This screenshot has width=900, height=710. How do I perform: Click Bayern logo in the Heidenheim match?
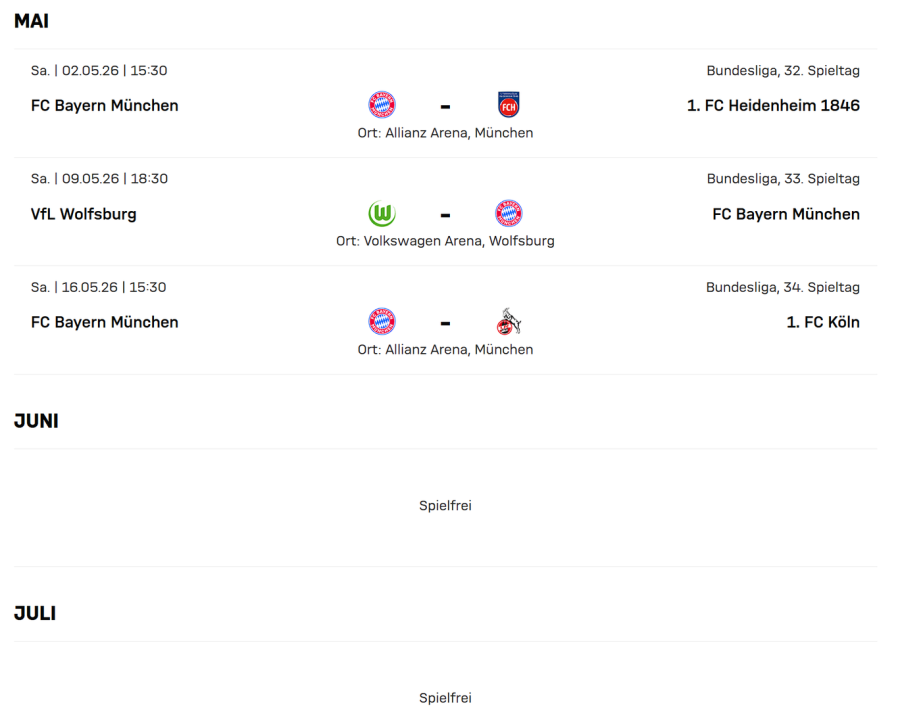(382, 105)
